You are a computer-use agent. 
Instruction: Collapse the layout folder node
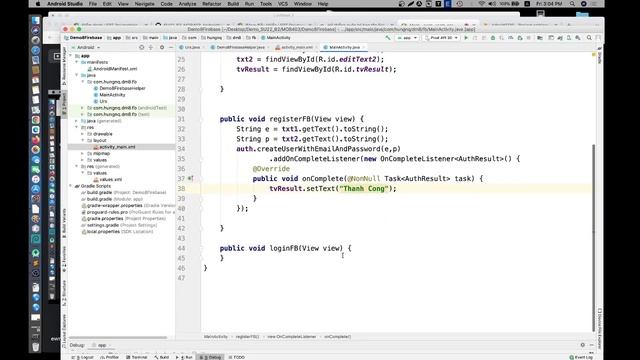click(83, 140)
